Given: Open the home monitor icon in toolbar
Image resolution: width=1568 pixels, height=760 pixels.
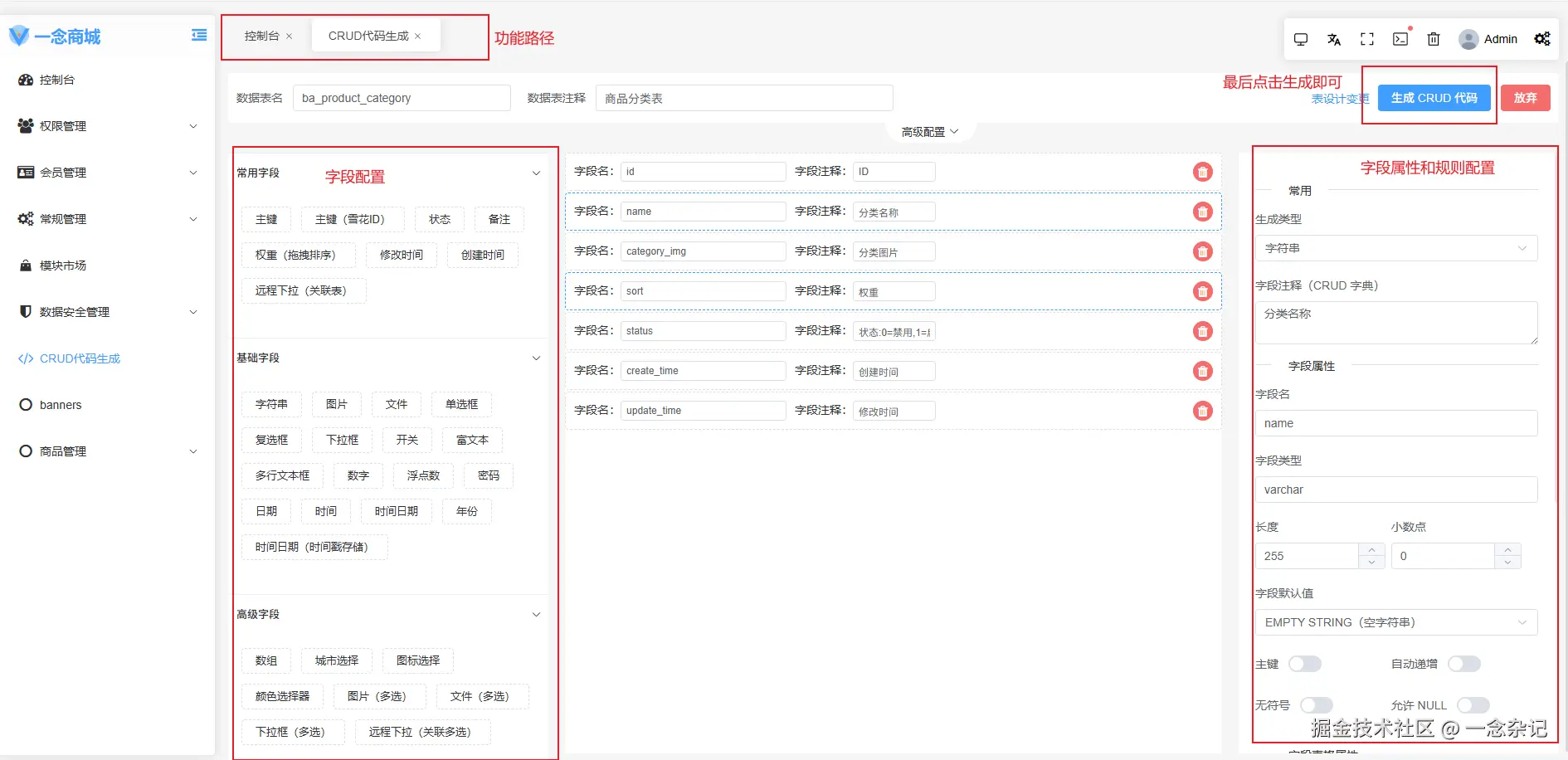Looking at the screenshot, I should coord(1301,39).
